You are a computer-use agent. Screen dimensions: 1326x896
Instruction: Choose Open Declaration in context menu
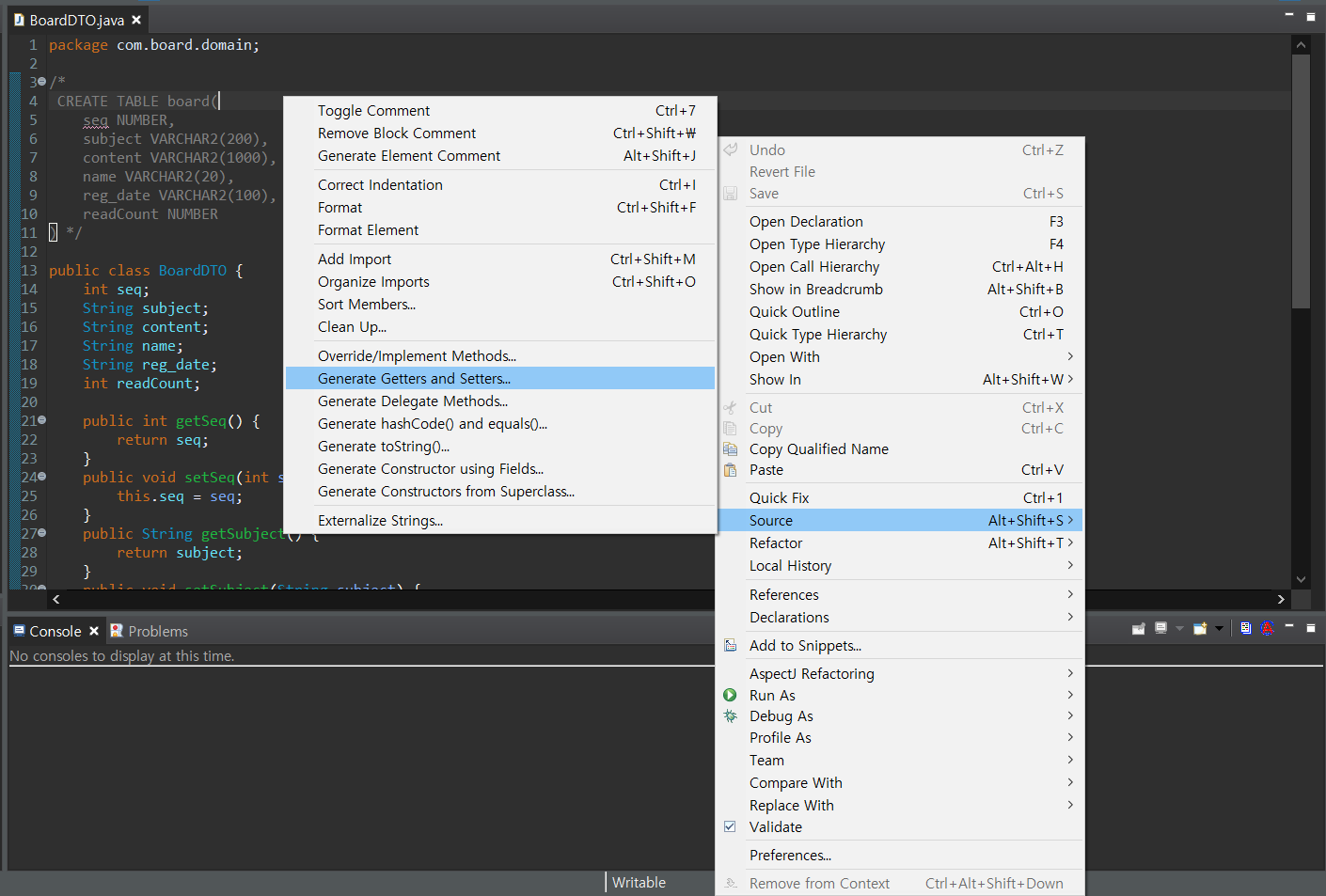coord(901,221)
